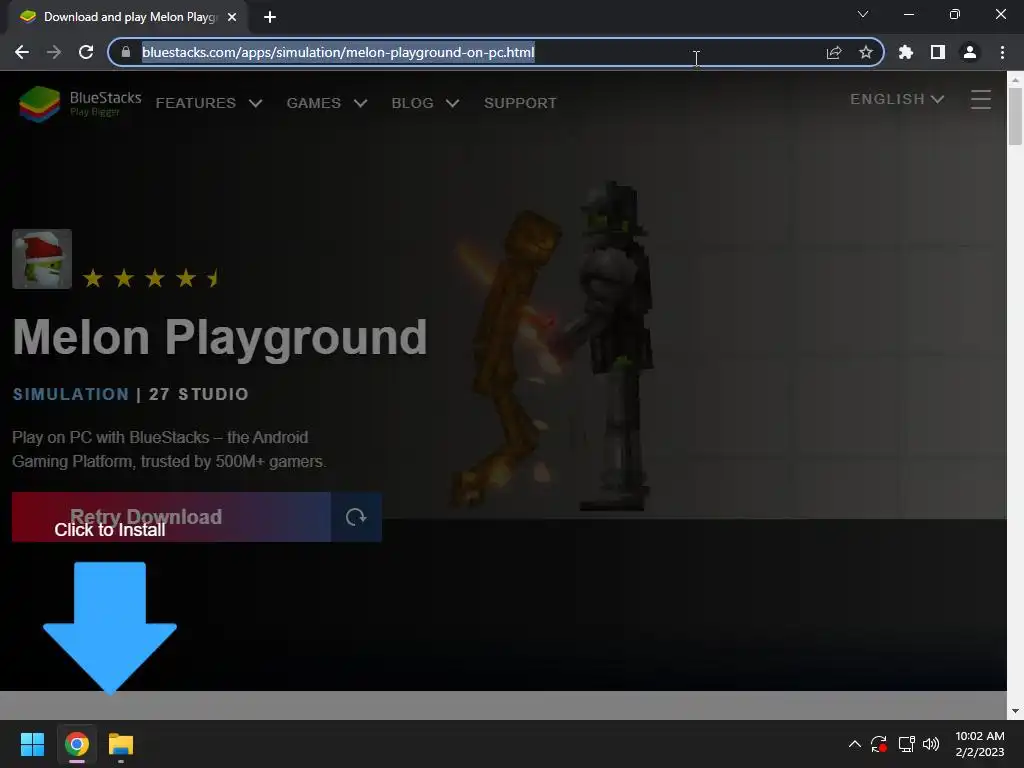Go to BlueStacks home via logo
The height and width of the screenshot is (768, 1024).
[80, 103]
